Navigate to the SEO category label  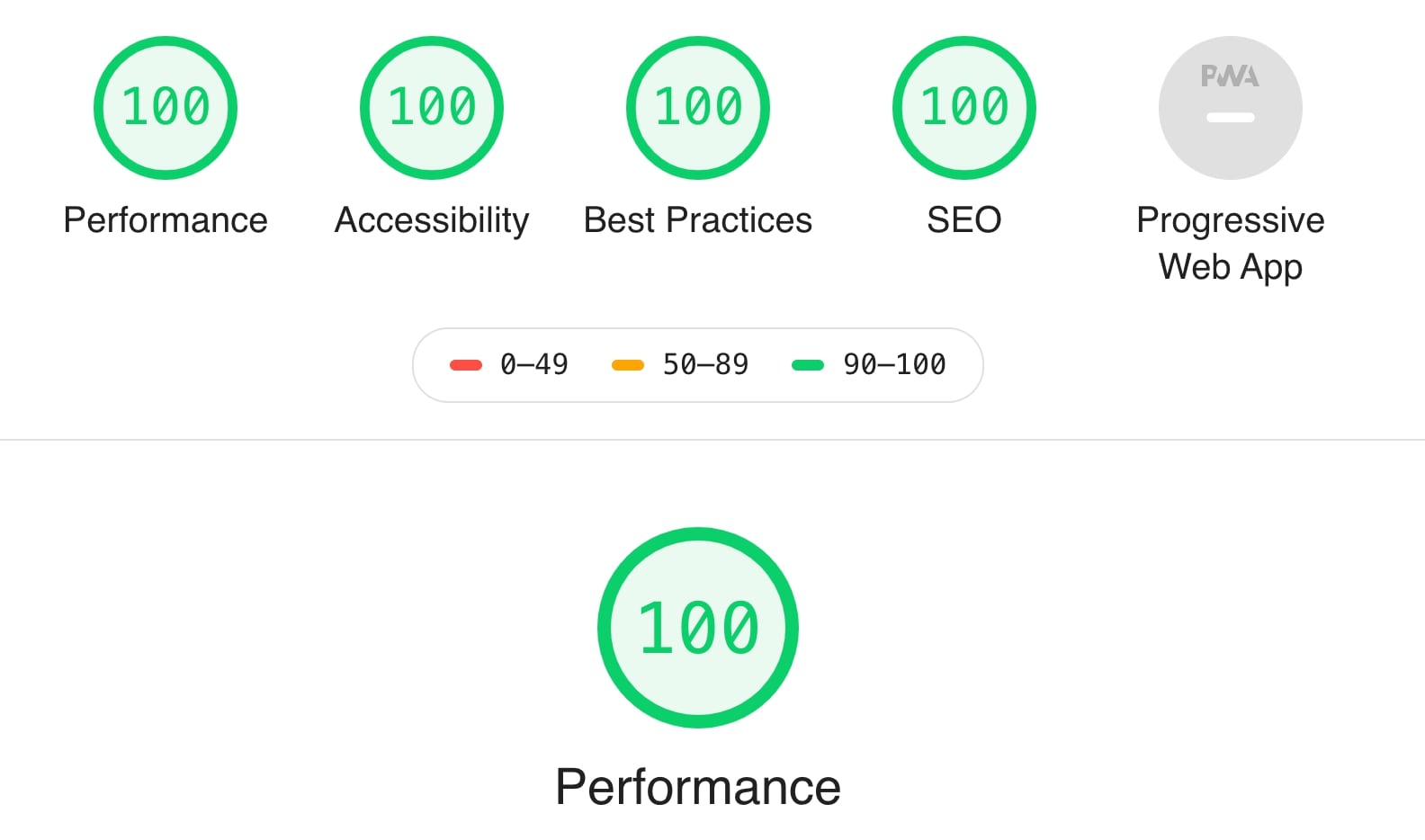point(964,220)
